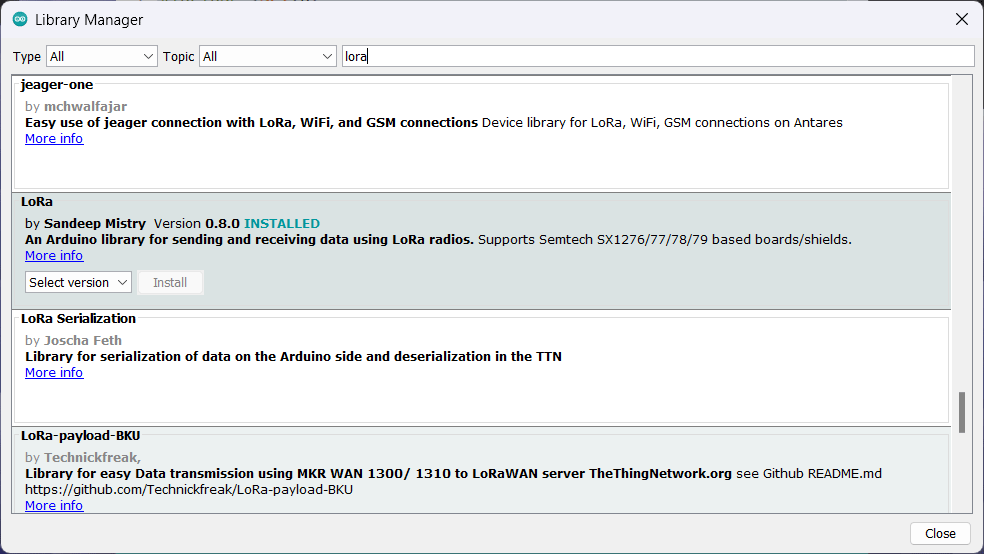Close the Library Manager window with X
This screenshot has width=984, height=554.
pyautogui.click(x=961, y=19)
